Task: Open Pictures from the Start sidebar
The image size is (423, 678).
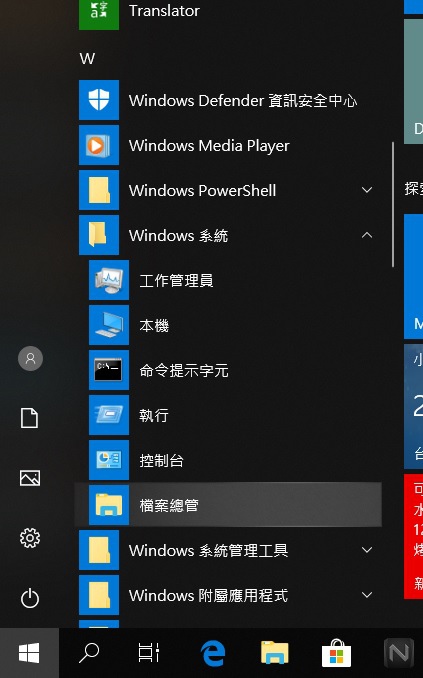Action: pyautogui.click(x=30, y=478)
